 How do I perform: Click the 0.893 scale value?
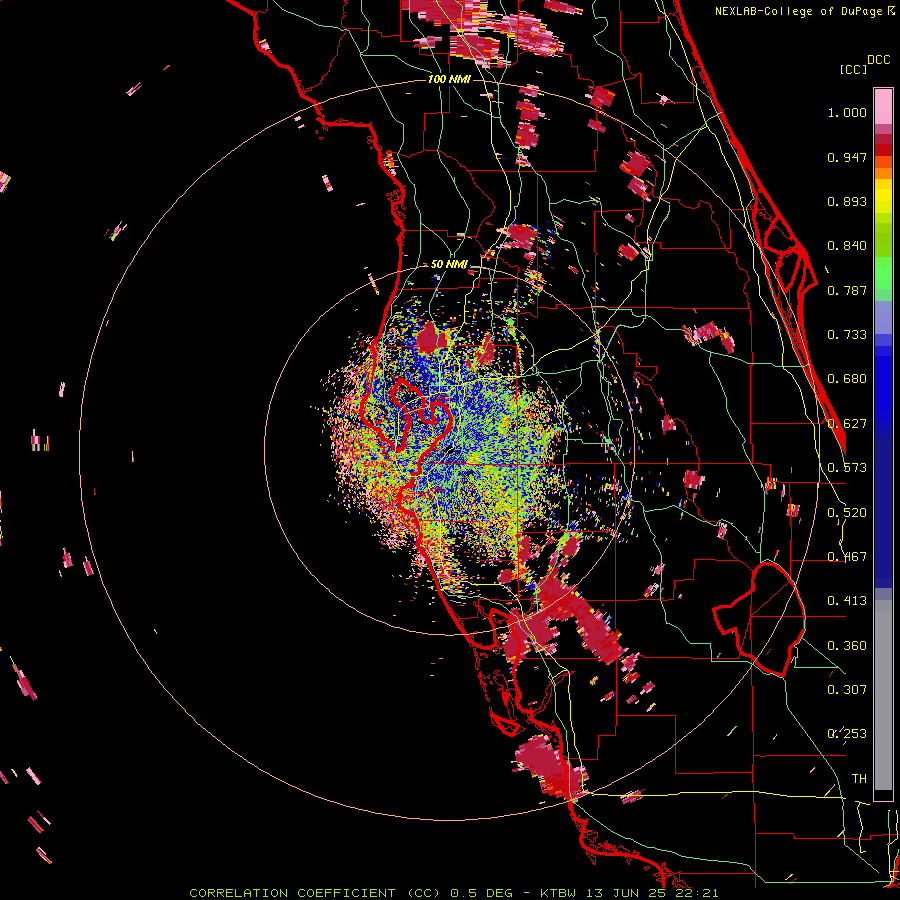pyautogui.click(x=847, y=201)
